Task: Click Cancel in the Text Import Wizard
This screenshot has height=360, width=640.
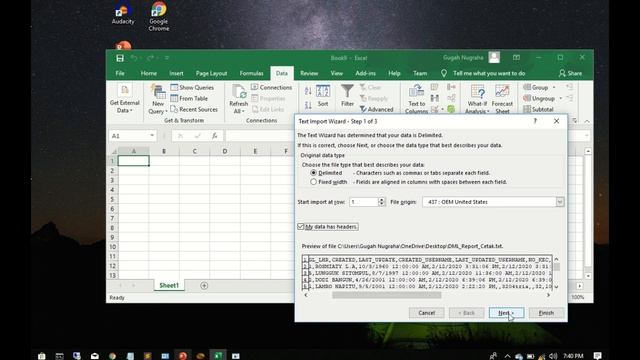Action: pyautogui.click(x=427, y=313)
